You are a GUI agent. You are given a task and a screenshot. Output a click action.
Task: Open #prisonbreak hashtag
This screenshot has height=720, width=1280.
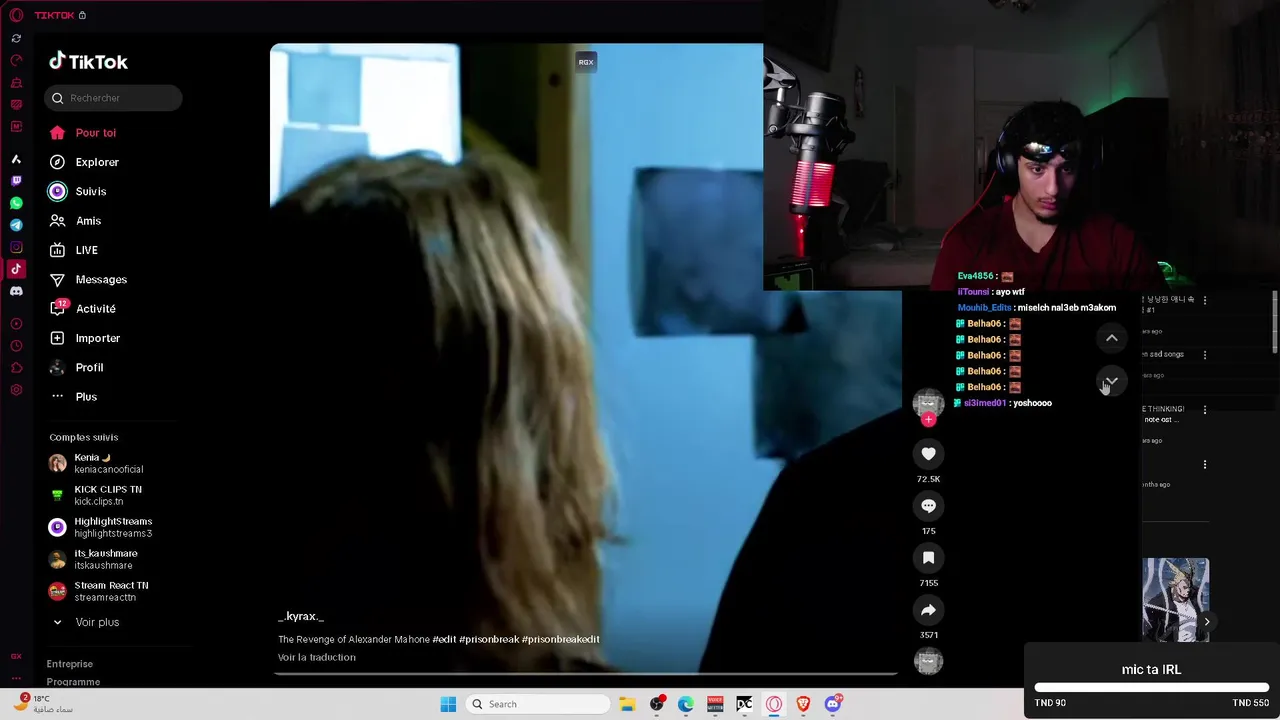(x=489, y=639)
